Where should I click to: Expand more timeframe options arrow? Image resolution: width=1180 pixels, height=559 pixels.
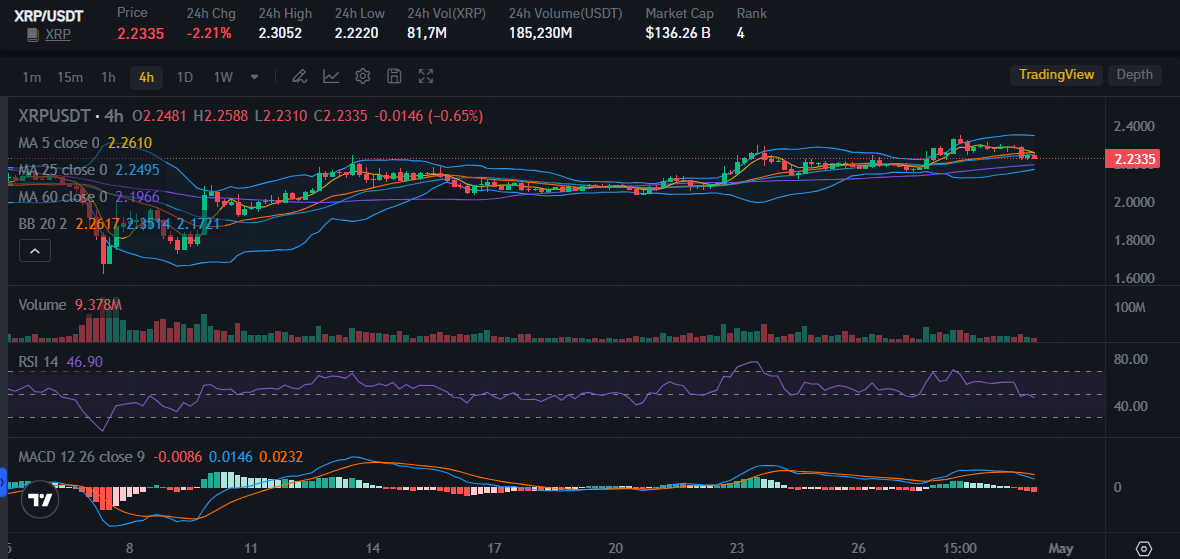coord(254,77)
